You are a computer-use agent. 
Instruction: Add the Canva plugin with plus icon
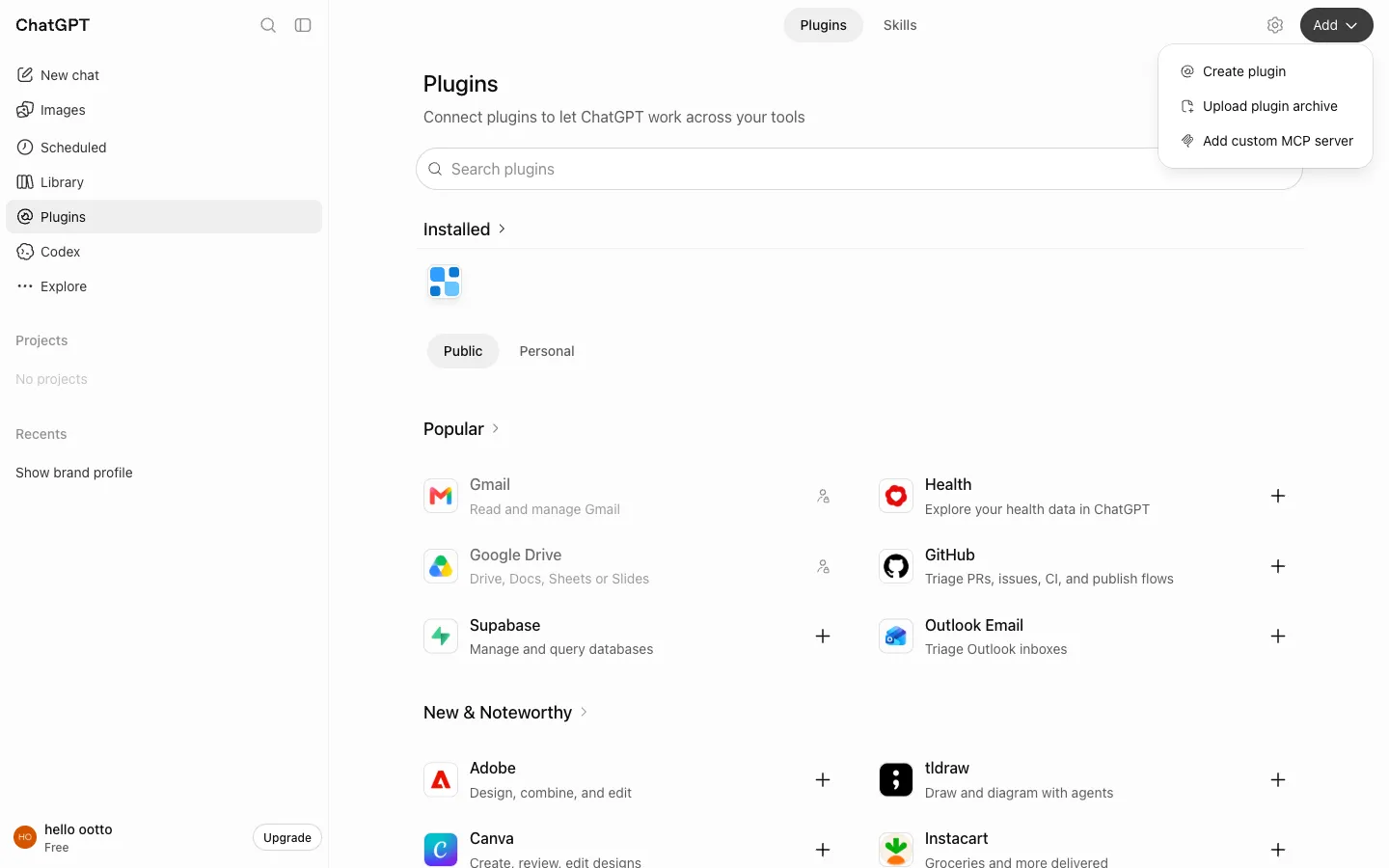pos(823,850)
